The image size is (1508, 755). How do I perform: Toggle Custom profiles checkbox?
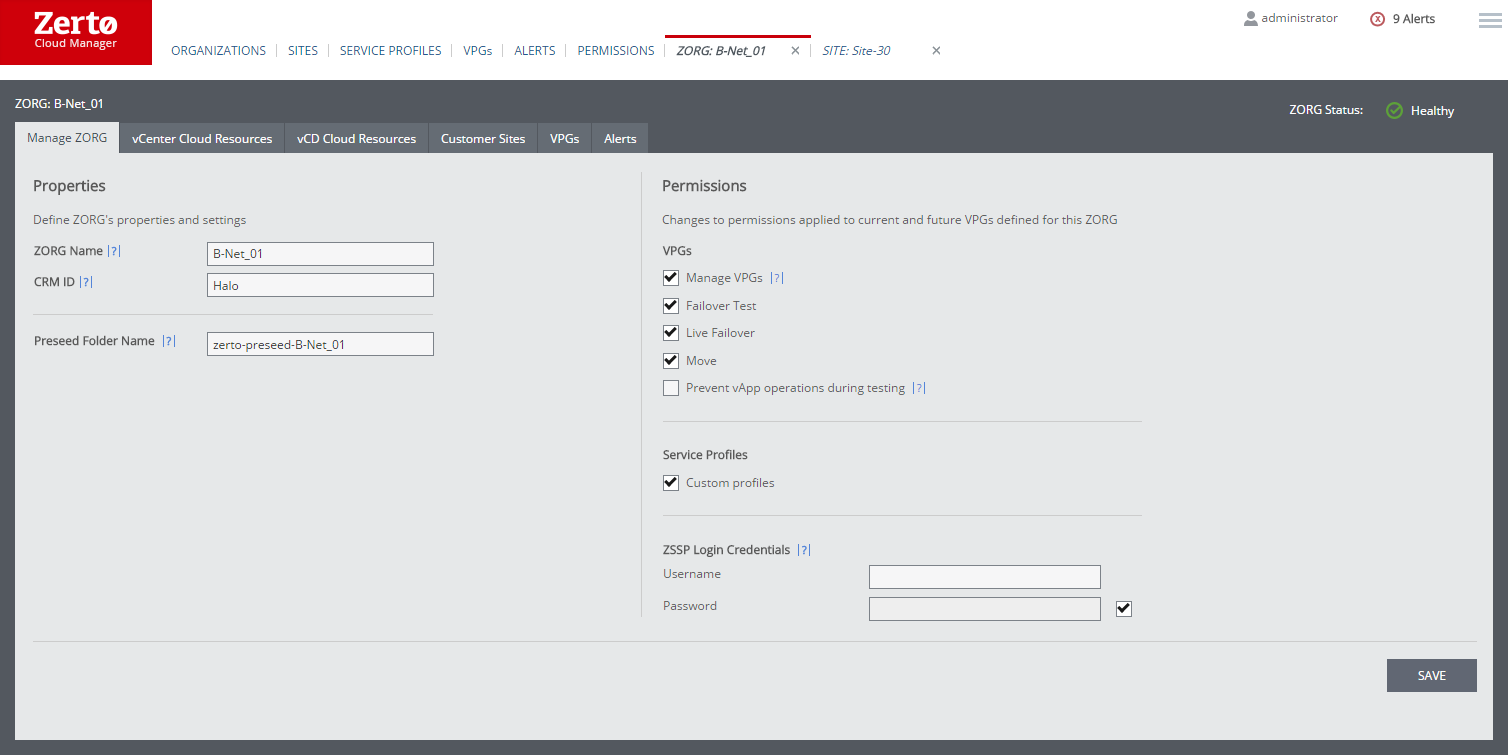671,483
